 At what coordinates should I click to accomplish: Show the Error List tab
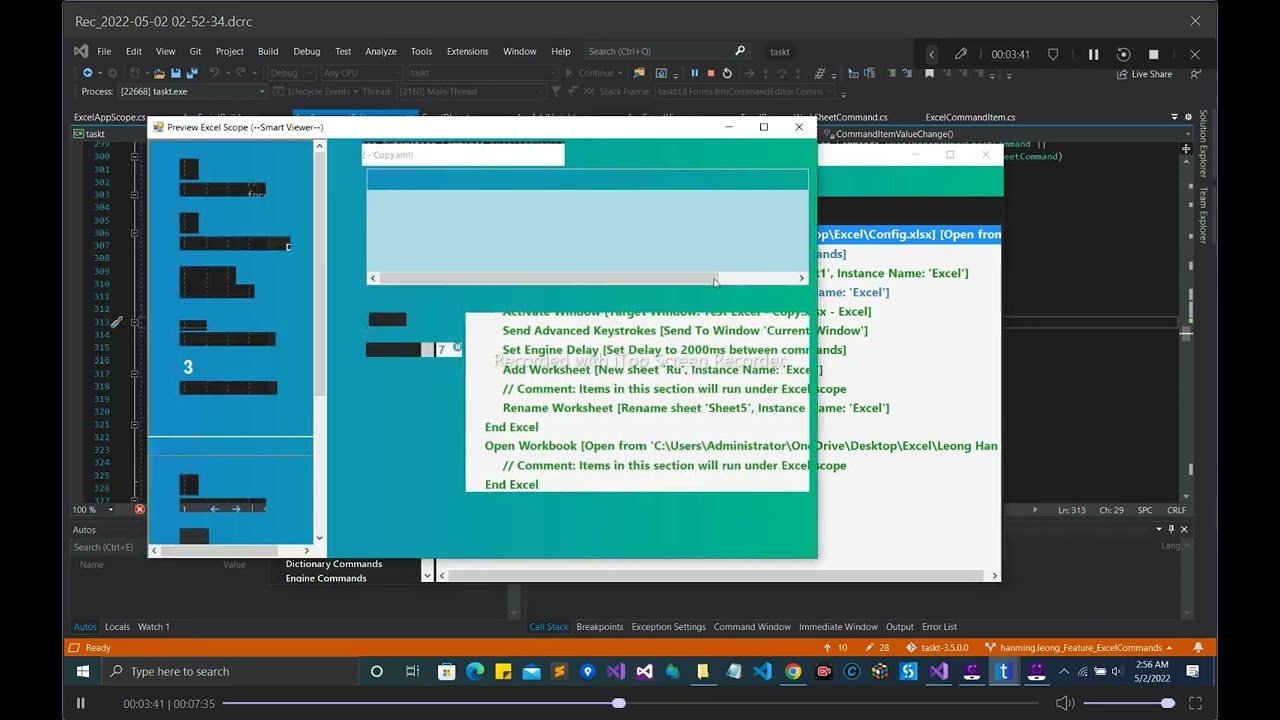[939, 627]
